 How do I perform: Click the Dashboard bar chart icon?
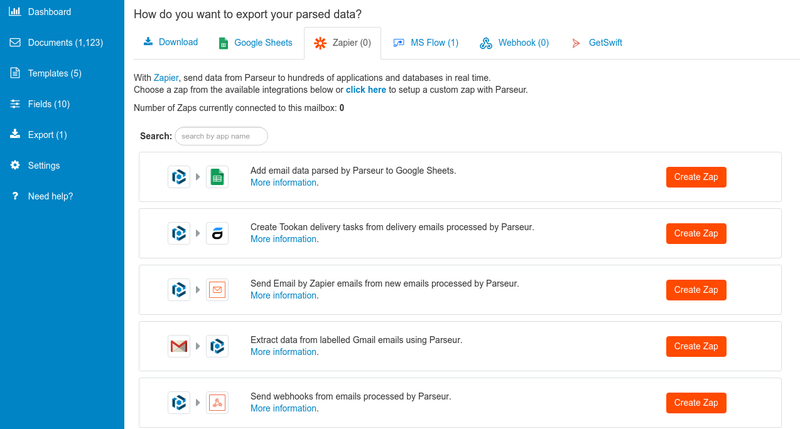pyautogui.click(x=15, y=12)
